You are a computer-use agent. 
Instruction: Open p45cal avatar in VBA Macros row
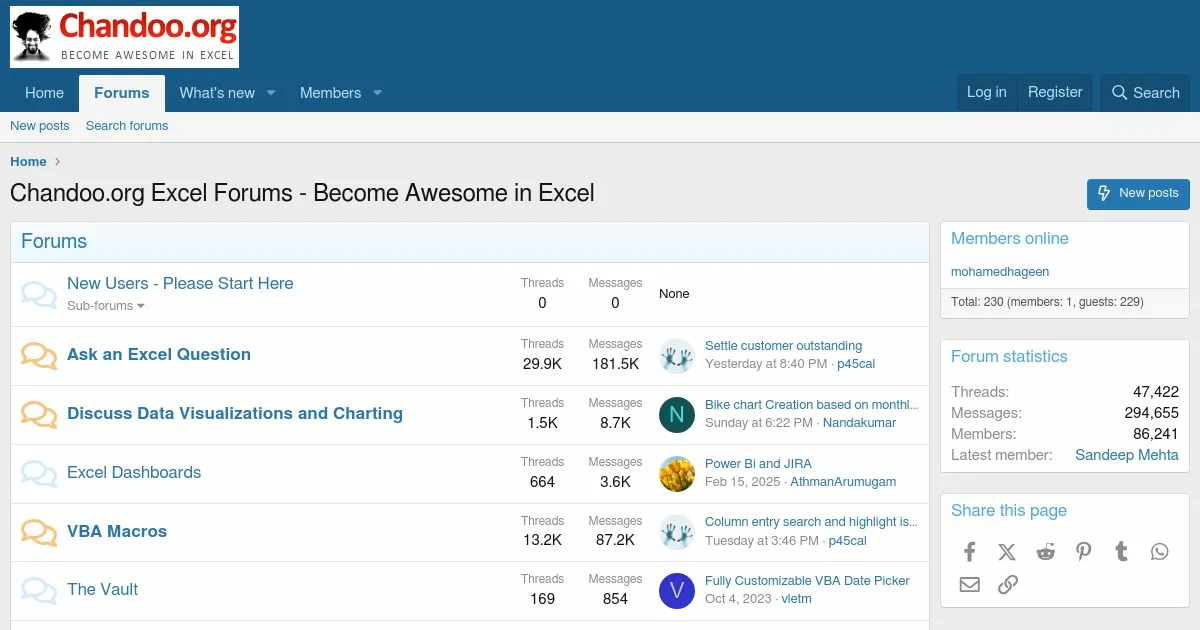coord(677,532)
